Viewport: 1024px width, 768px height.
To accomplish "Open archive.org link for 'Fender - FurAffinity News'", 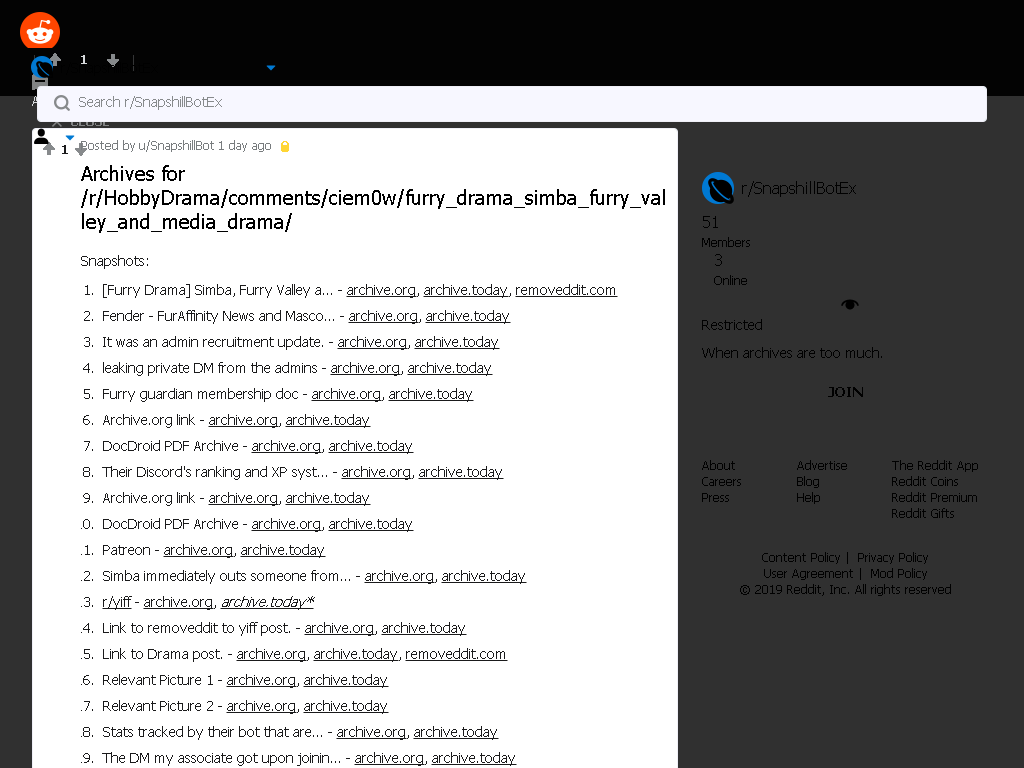I will (x=383, y=316).
